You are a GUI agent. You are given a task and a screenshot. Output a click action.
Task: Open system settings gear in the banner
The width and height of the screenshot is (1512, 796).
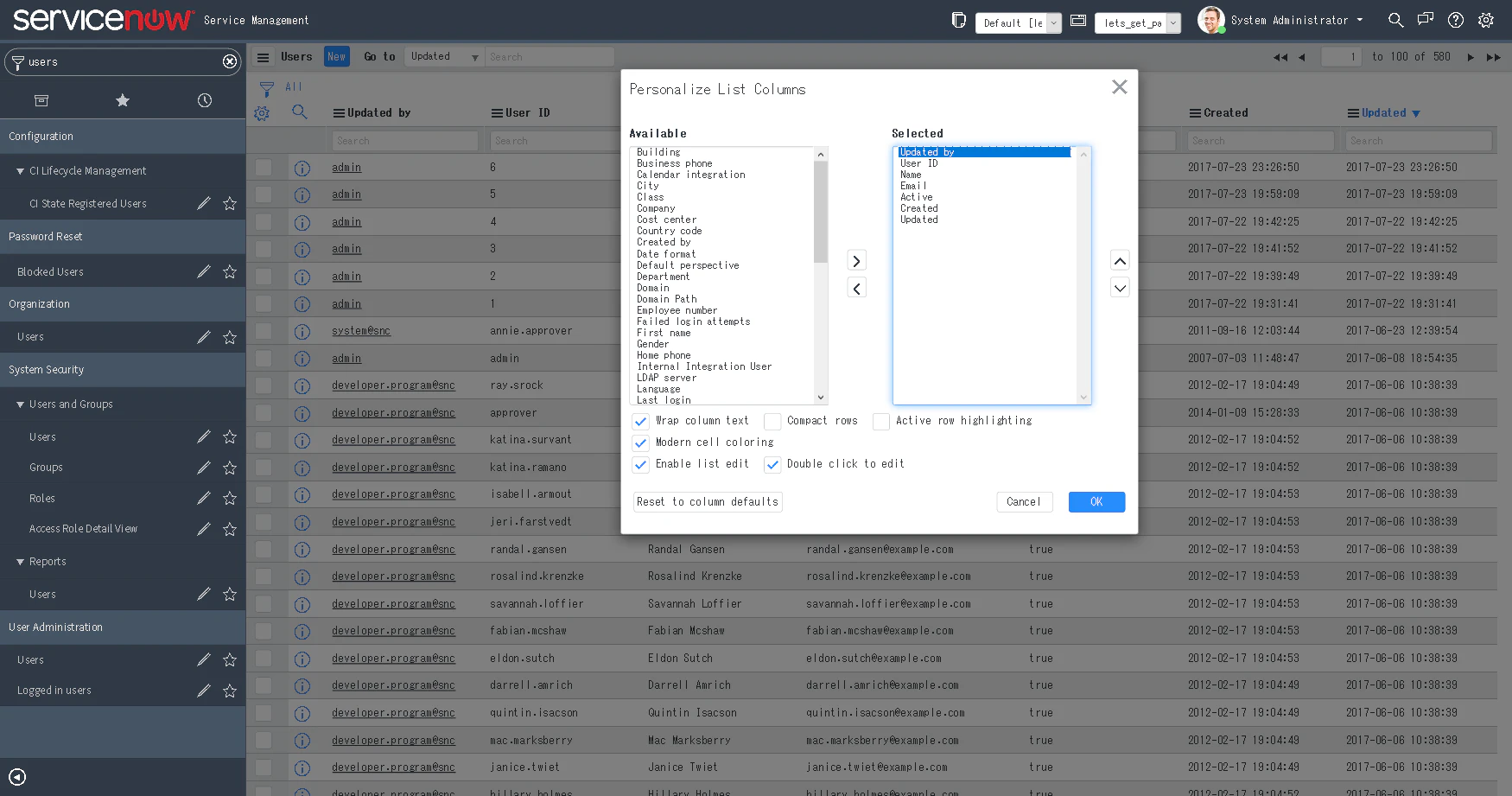pos(1486,20)
